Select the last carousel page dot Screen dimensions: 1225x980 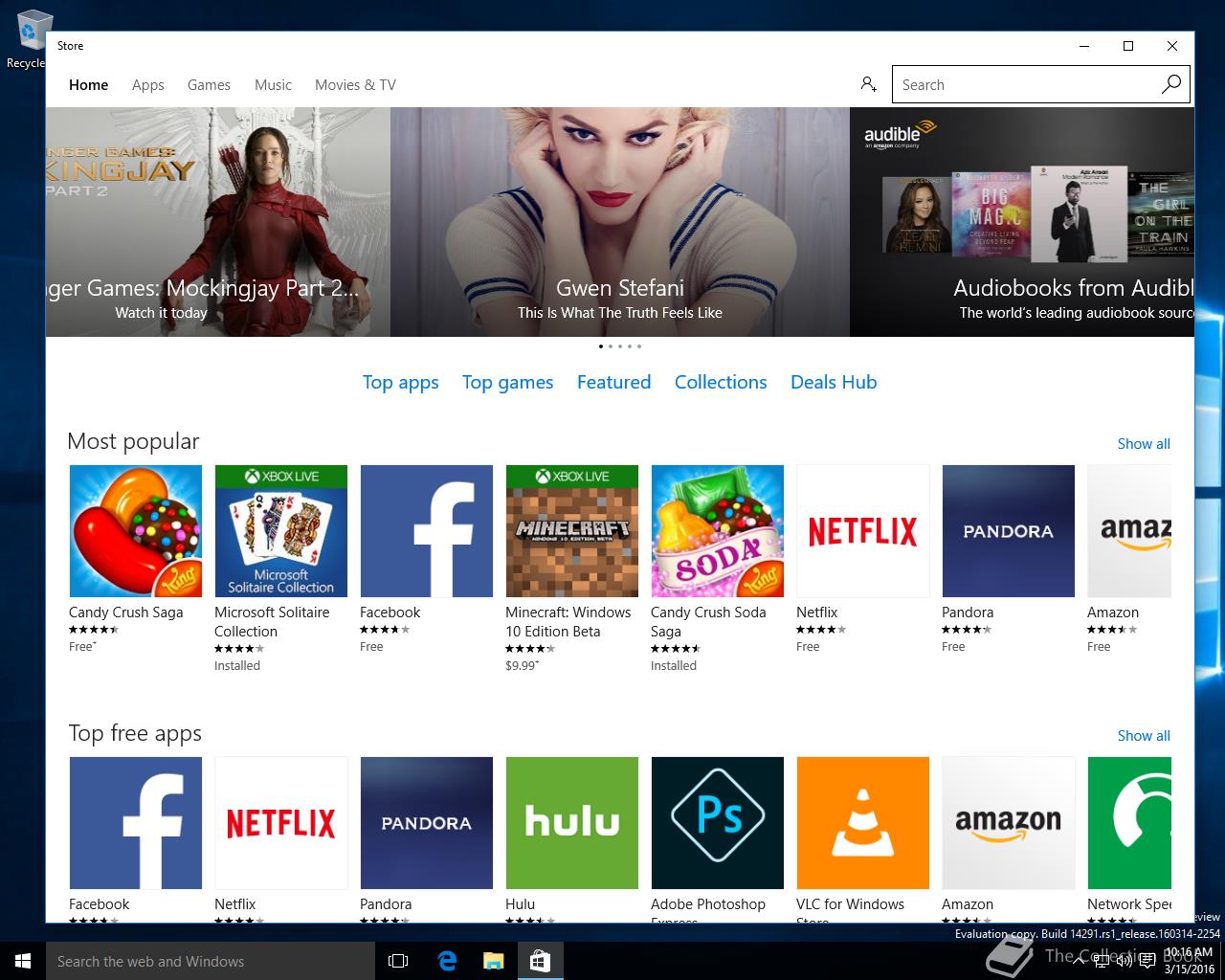639,346
